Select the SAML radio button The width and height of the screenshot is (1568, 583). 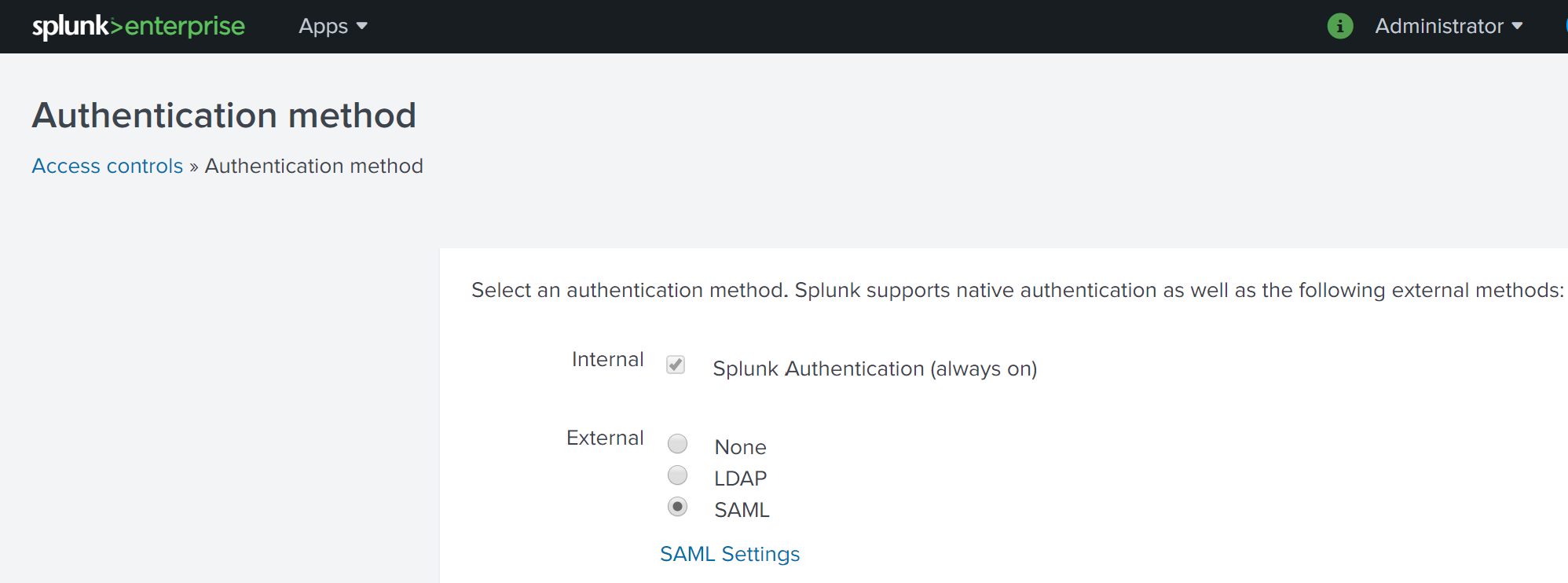pyautogui.click(x=677, y=507)
